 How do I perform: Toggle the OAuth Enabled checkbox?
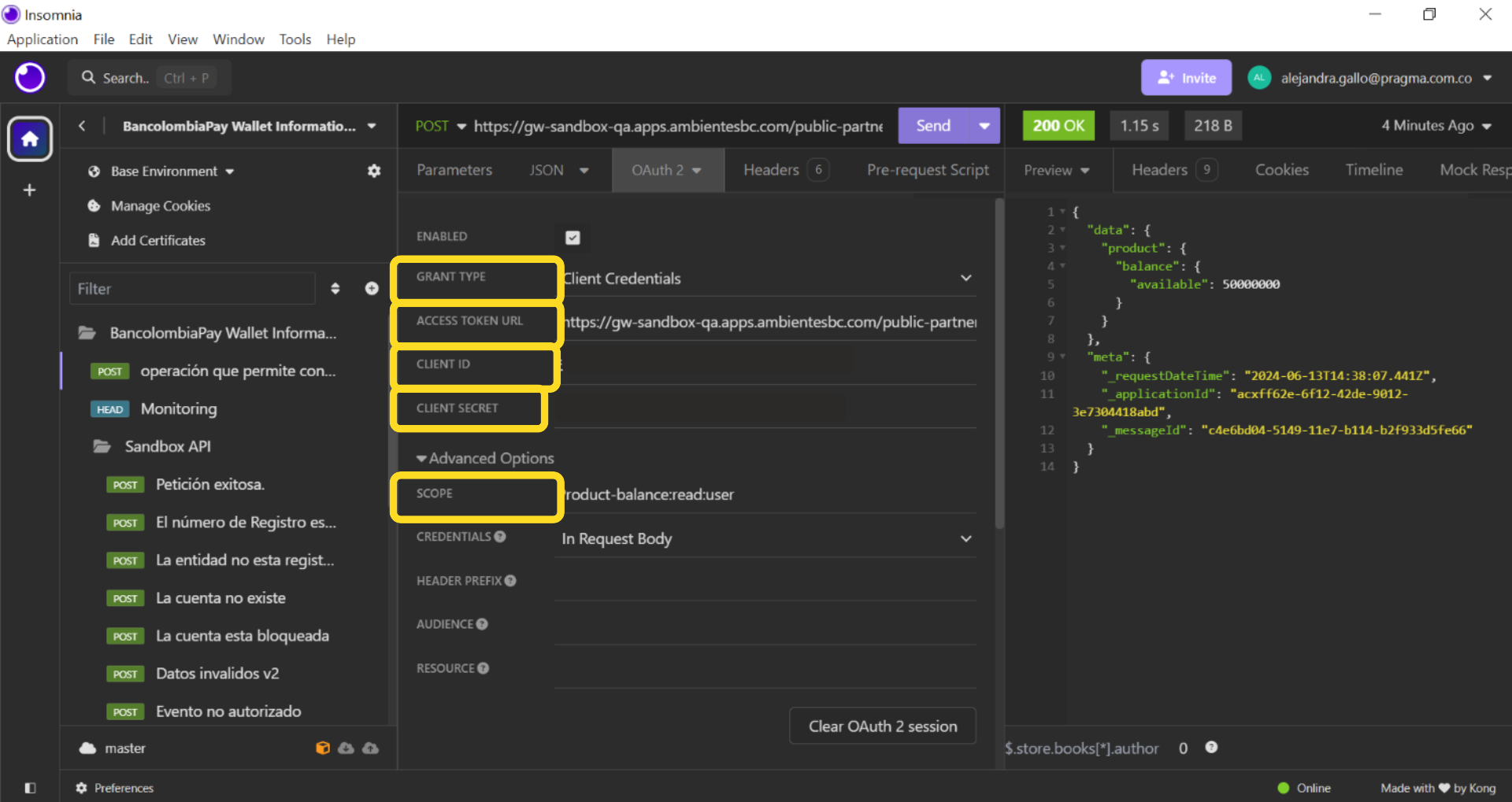coord(573,237)
